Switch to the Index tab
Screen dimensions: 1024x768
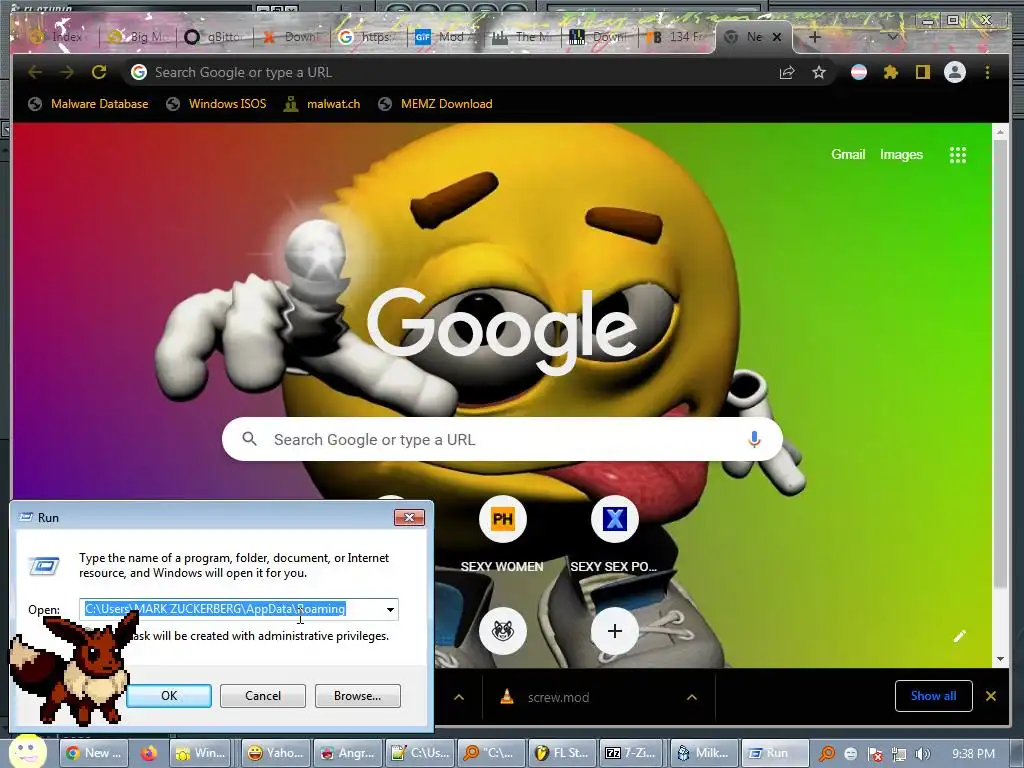tap(59, 37)
